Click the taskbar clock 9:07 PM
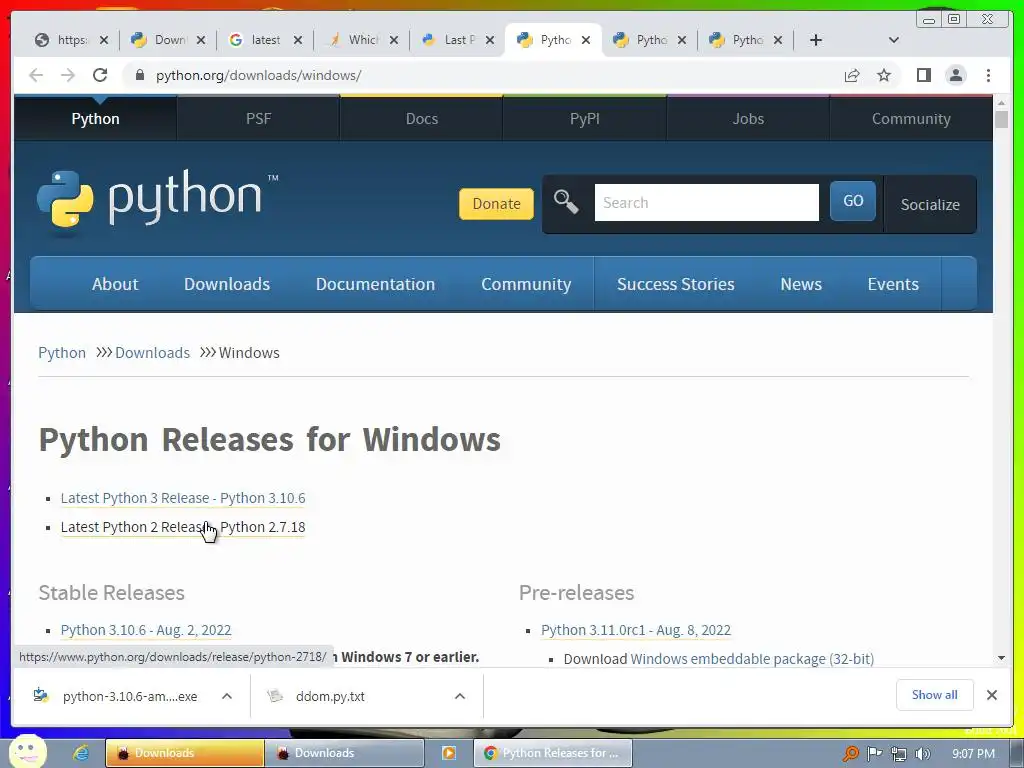The width and height of the screenshot is (1024, 768). 973,754
